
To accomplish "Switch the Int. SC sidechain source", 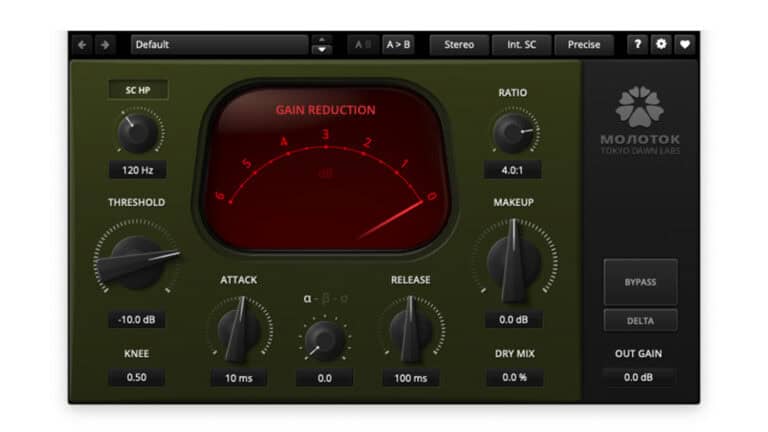I will [x=521, y=45].
